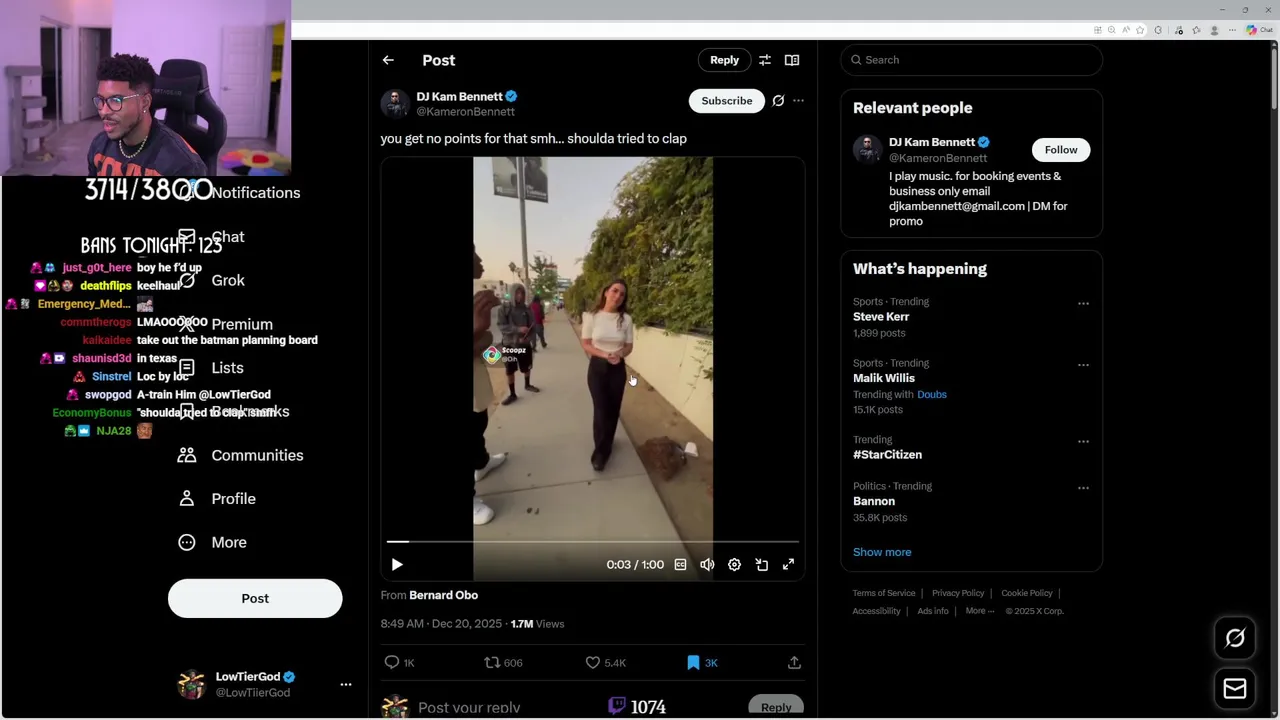Click the Subscribe button
This screenshot has height=720, width=1280.
(726, 100)
